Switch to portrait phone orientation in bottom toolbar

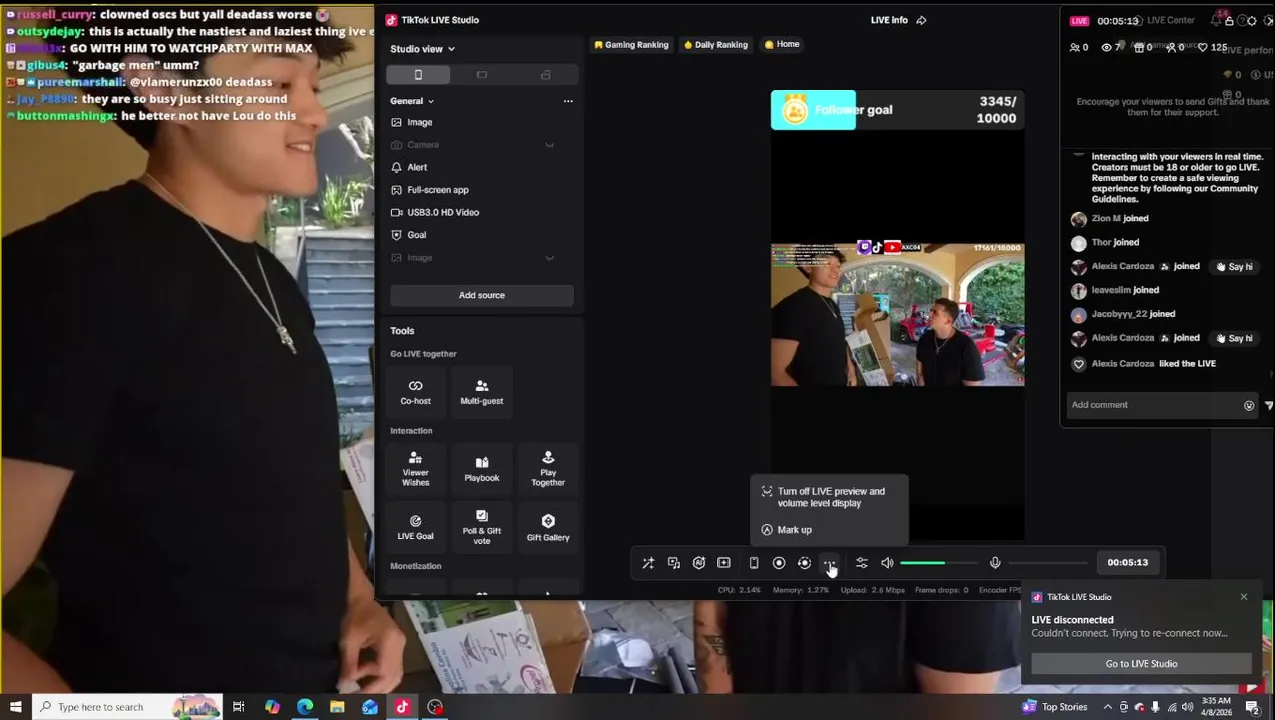coord(754,563)
